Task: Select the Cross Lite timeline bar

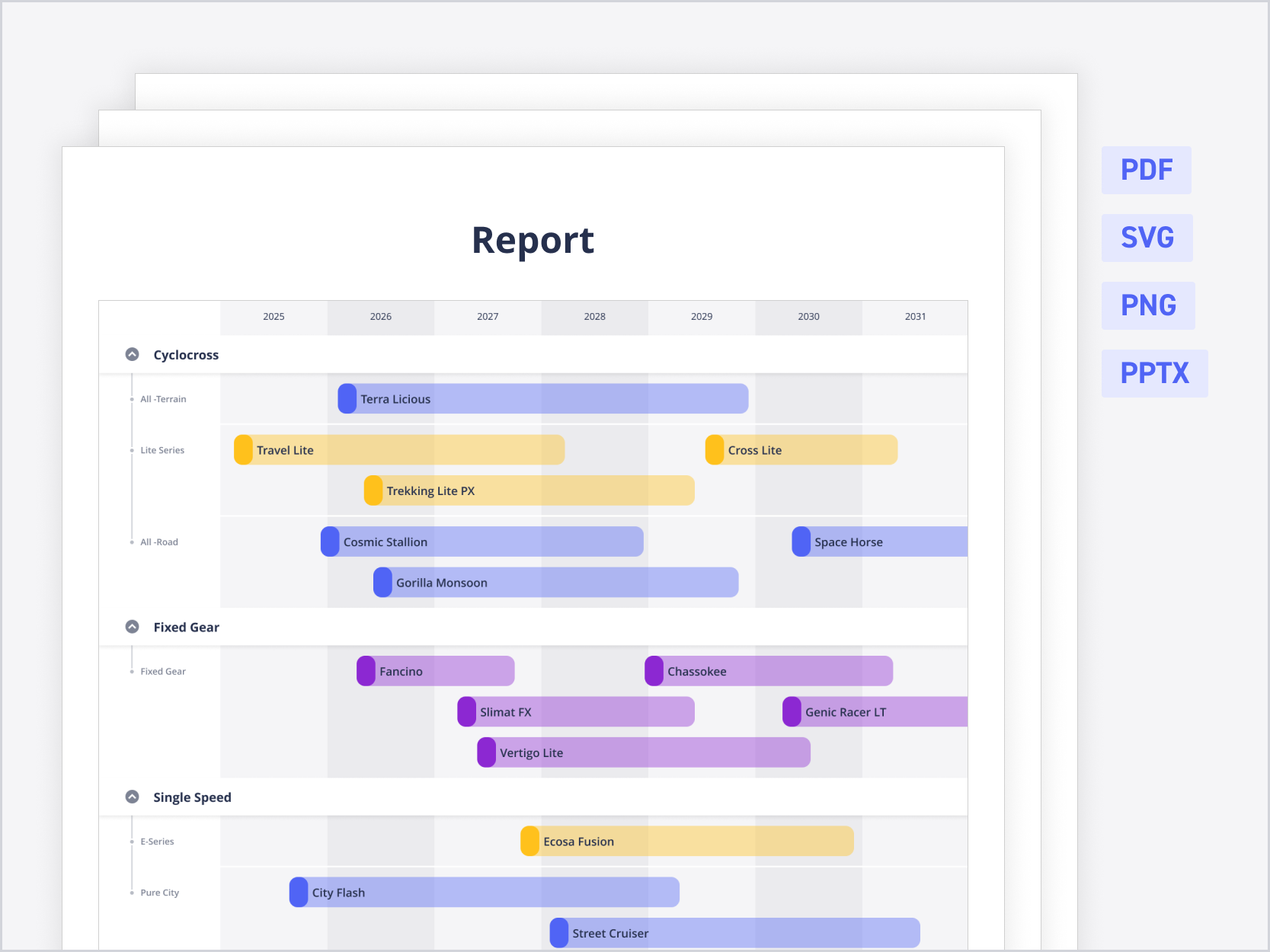Action: 801,450
